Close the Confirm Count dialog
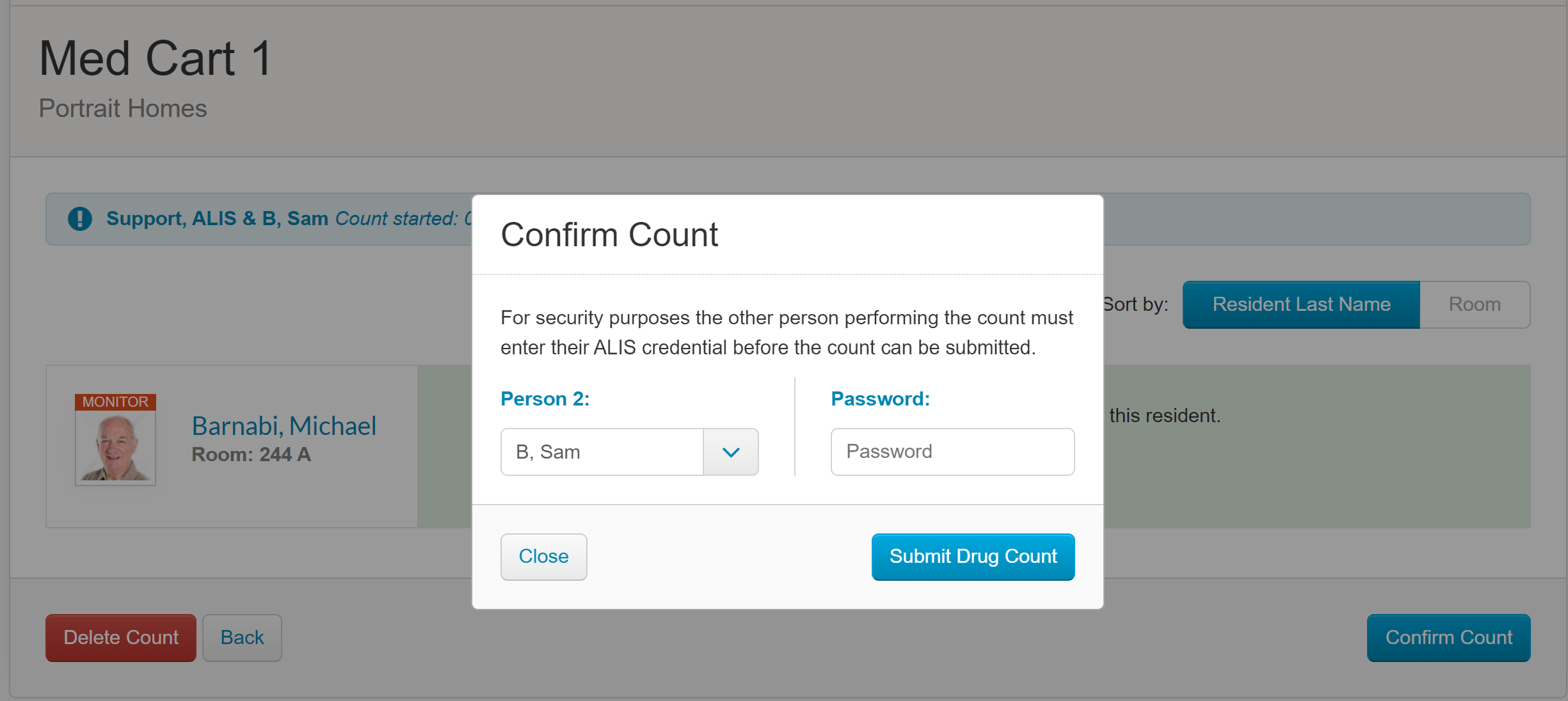 (543, 556)
